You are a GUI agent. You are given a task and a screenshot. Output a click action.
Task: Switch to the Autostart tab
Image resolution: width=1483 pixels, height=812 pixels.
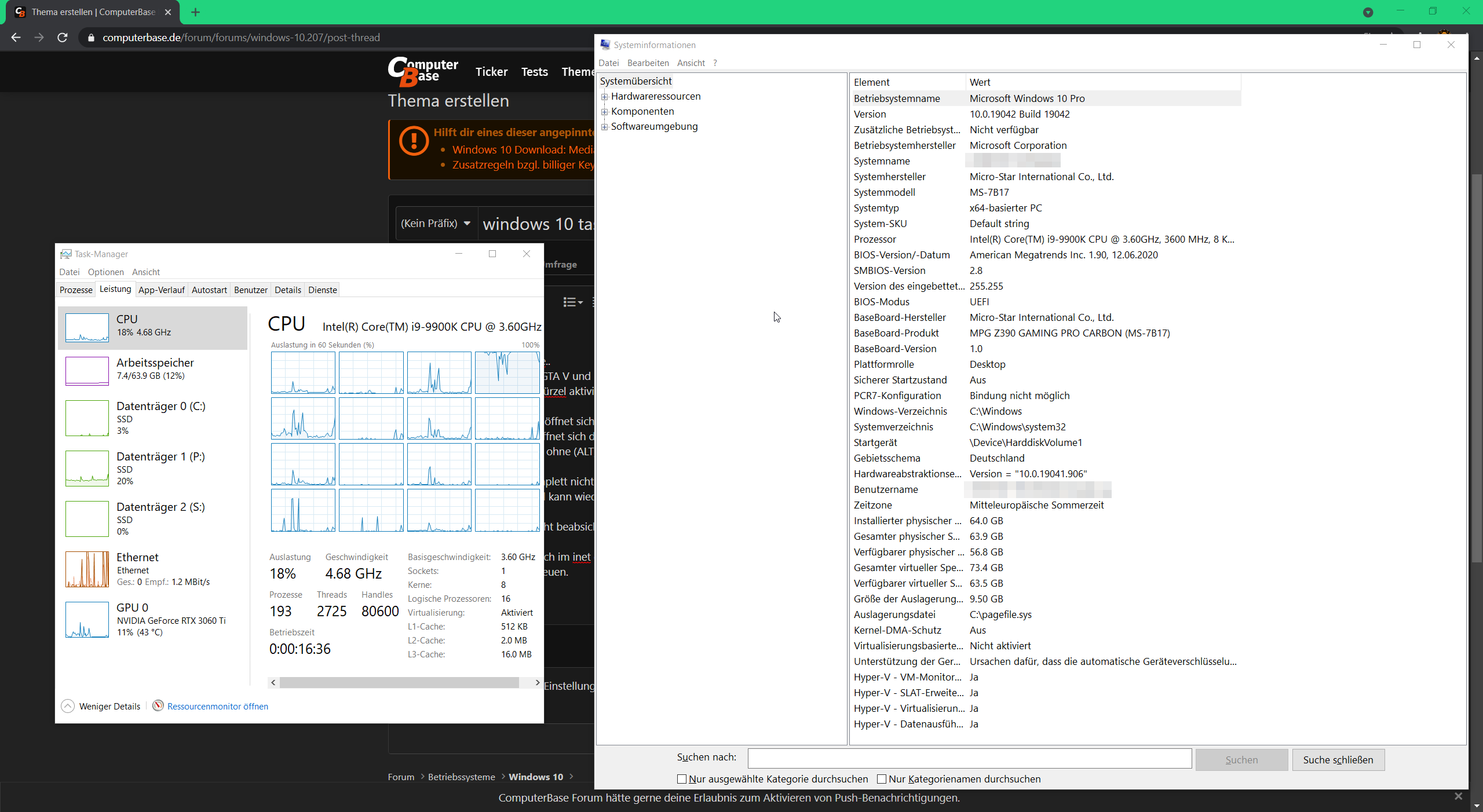click(x=209, y=290)
